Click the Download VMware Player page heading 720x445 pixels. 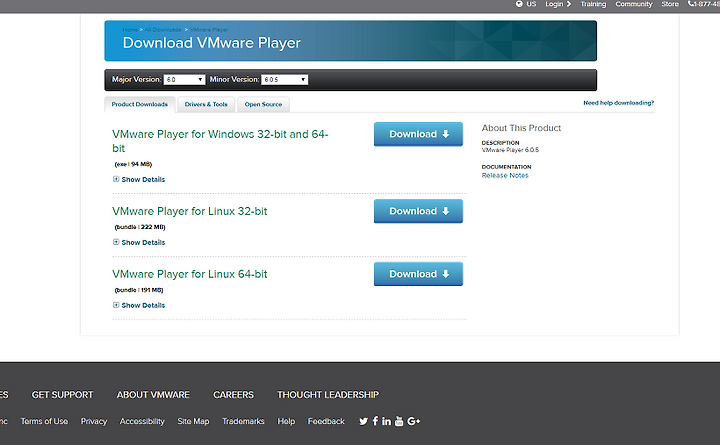212,43
